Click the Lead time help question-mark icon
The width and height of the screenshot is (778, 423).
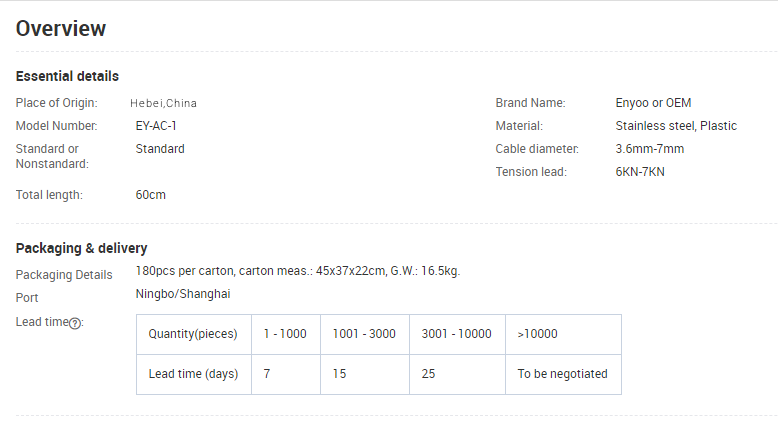(75, 323)
